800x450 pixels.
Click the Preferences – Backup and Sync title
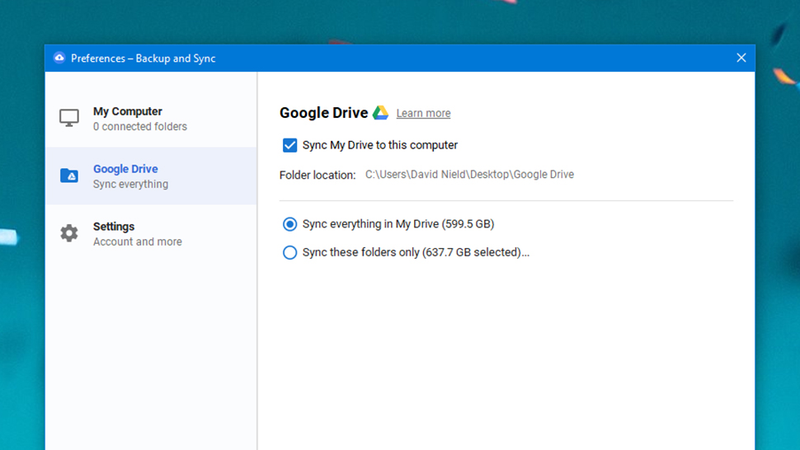point(143,58)
